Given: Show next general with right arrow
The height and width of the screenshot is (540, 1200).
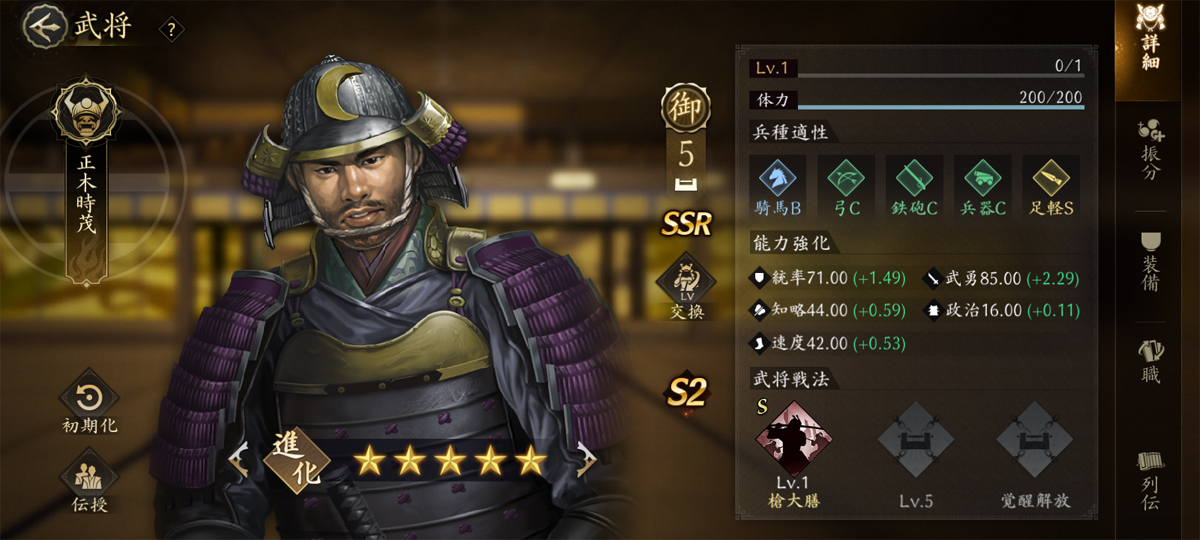Looking at the screenshot, I should tap(586, 459).
